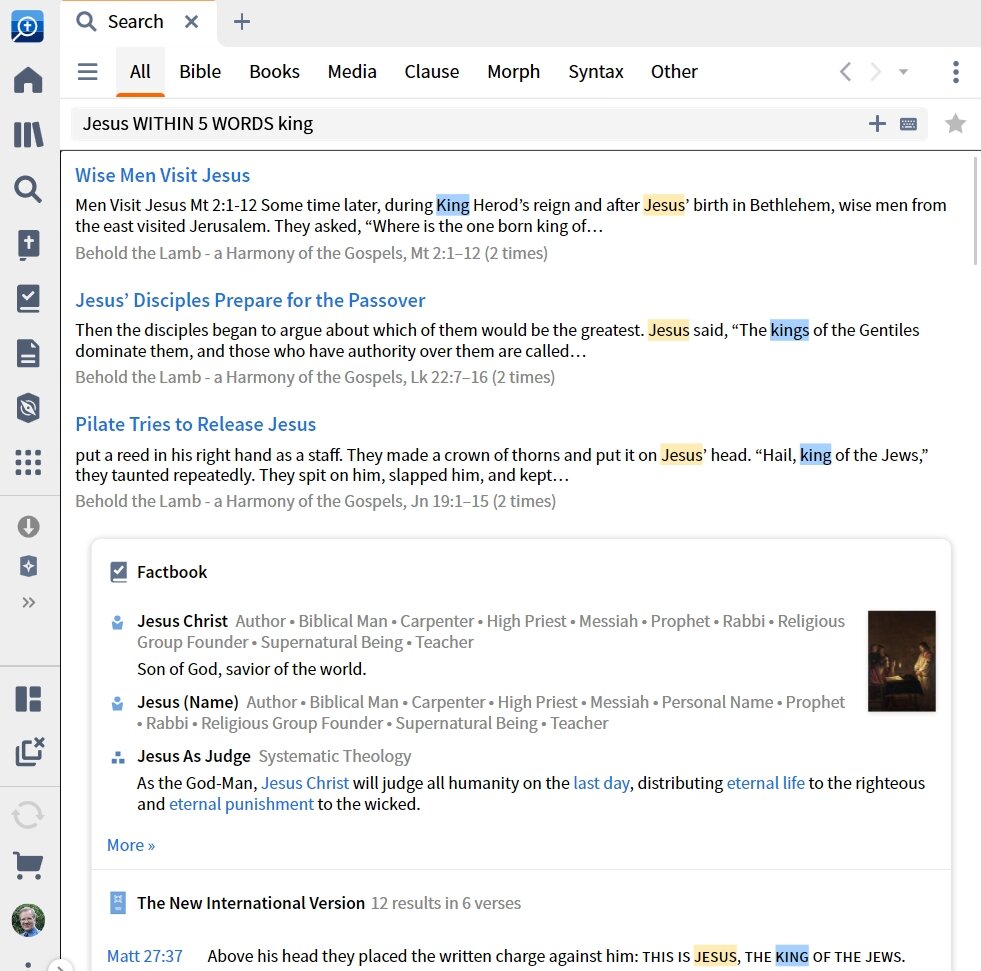Follow the 'eternal life' link

(766, 783)
